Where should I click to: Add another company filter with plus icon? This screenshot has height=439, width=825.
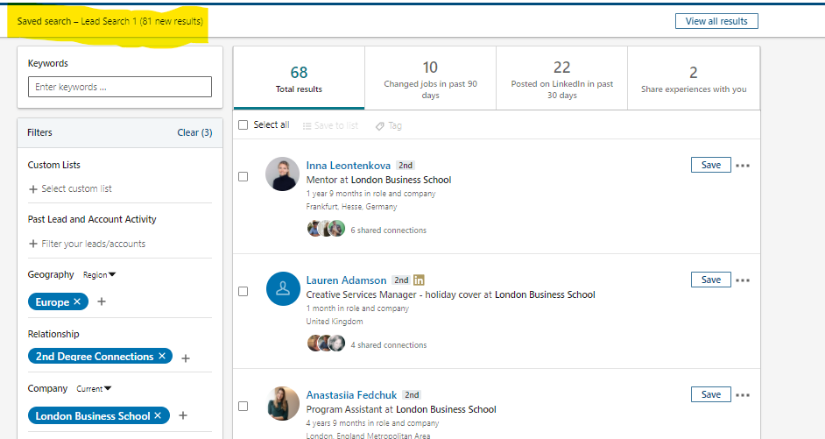point(183,415)
